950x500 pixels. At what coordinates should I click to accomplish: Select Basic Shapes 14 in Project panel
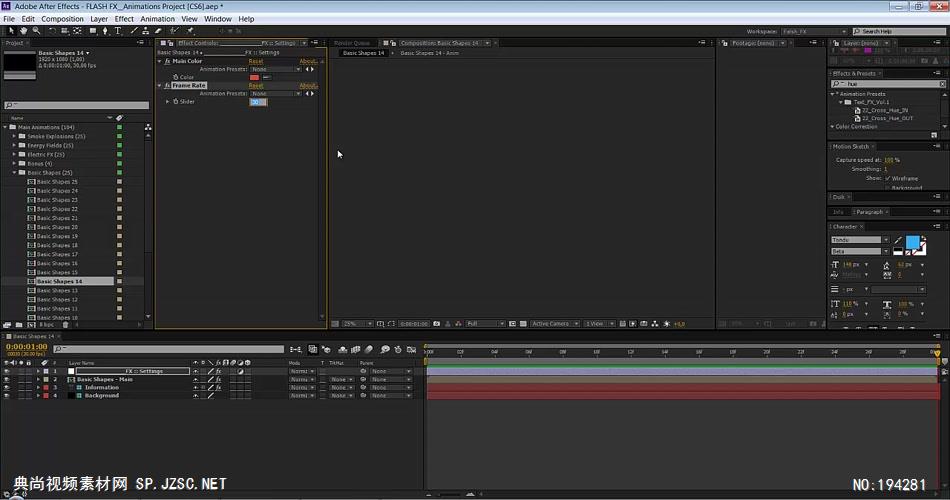[59, 281]
